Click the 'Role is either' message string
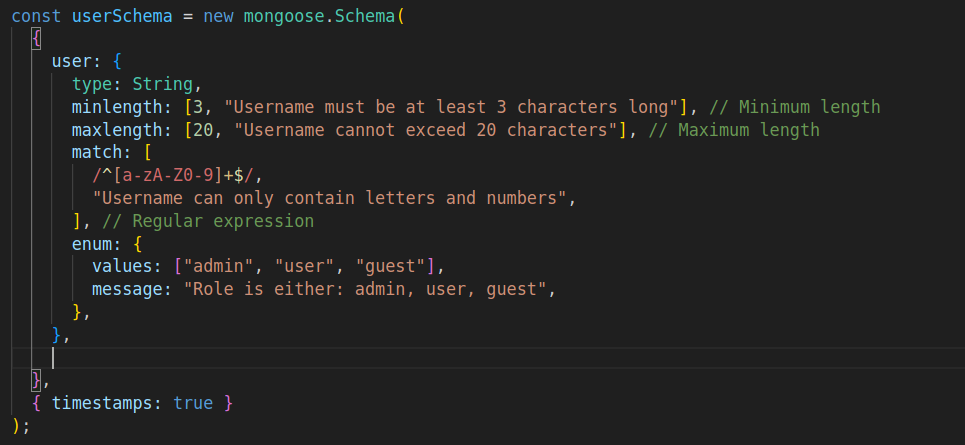The height and width of the screenshot is (445, 965). (x=365, y=289)
